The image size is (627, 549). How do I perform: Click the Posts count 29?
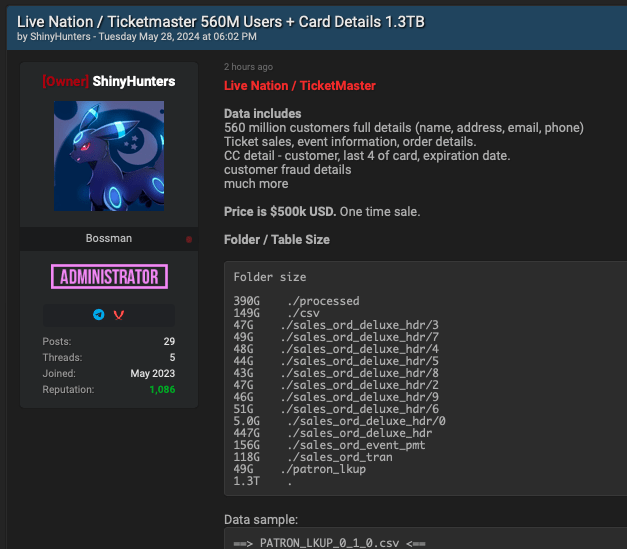click(x=169, y=341)
